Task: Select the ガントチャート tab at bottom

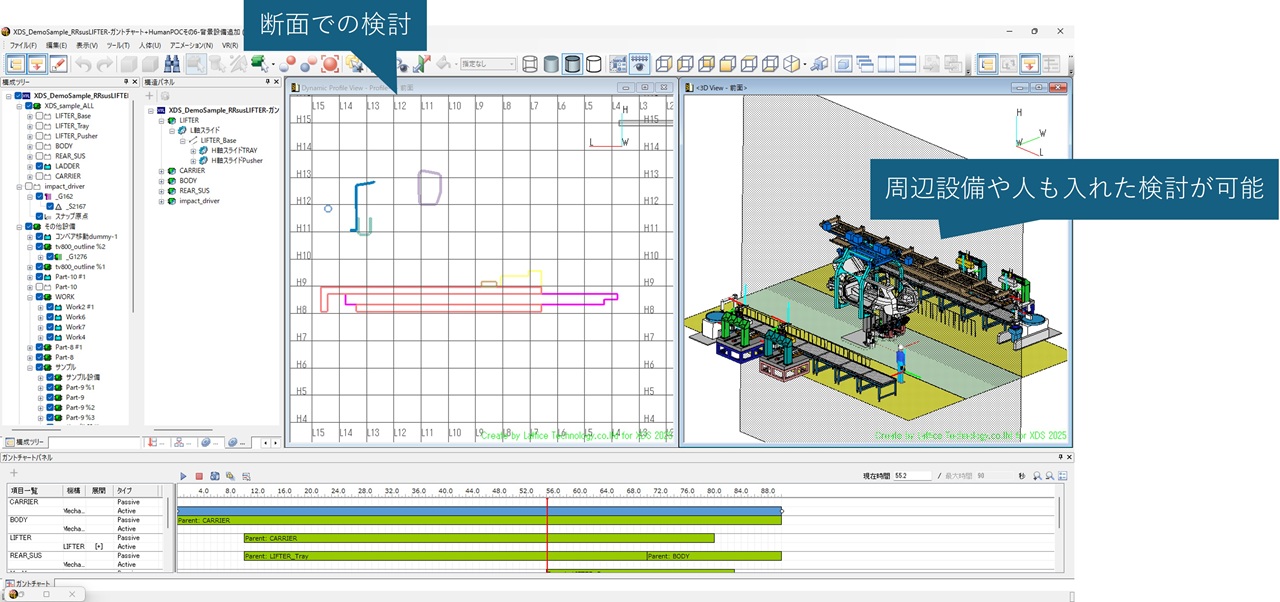Action: tap(28, 583)
